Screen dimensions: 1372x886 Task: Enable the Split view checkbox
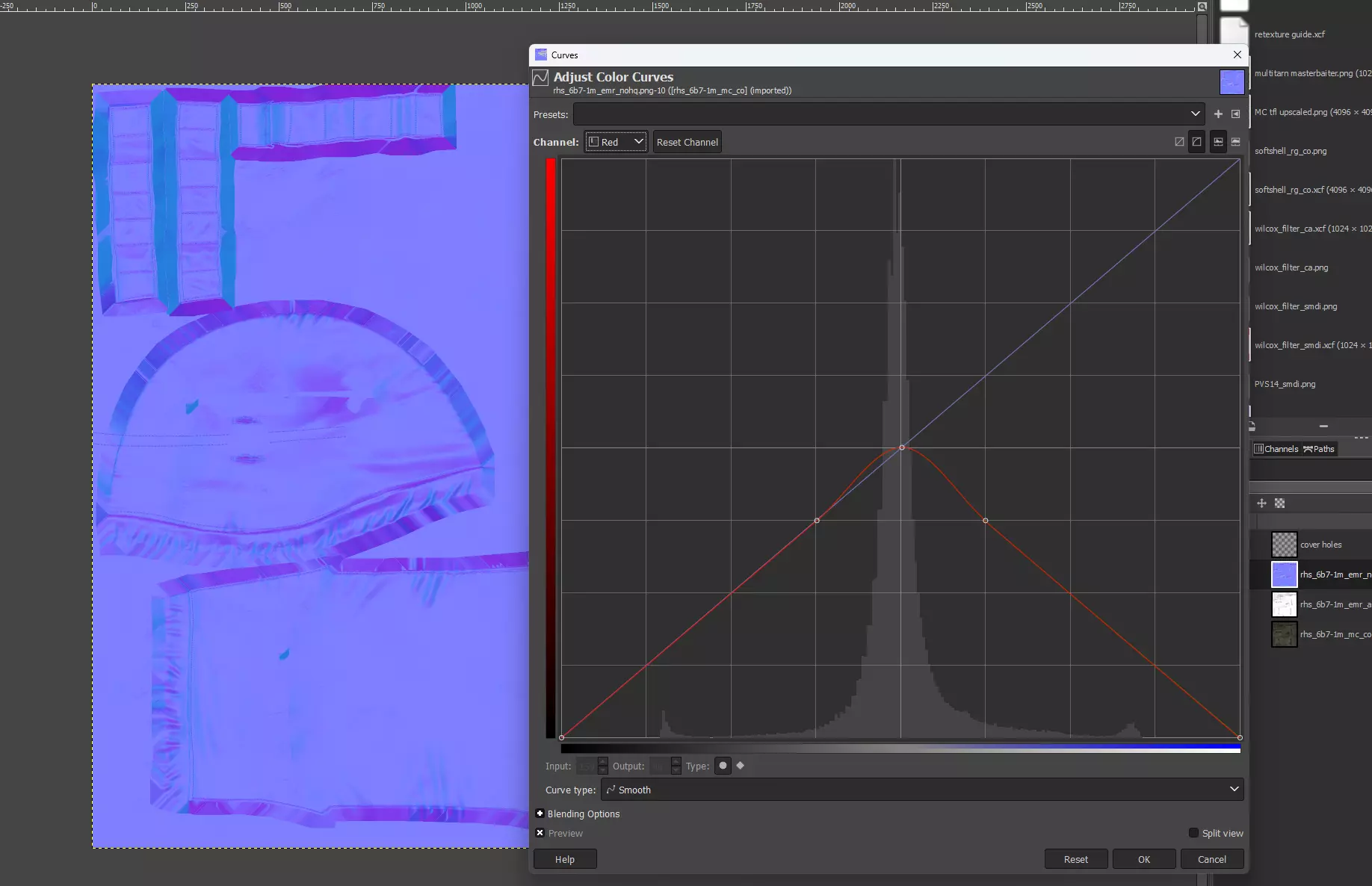click(x=1193, y=833)
